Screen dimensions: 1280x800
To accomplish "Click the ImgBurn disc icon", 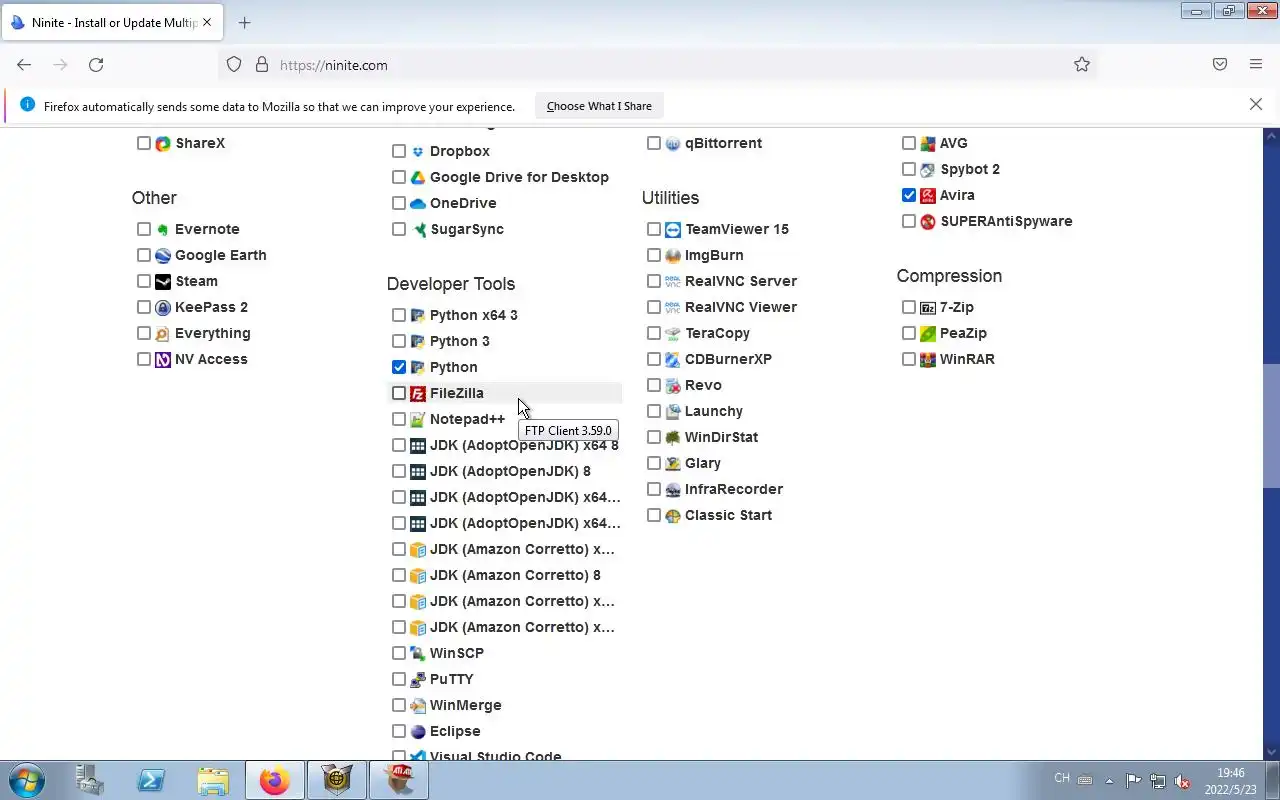I will click(x=673, y=255).
